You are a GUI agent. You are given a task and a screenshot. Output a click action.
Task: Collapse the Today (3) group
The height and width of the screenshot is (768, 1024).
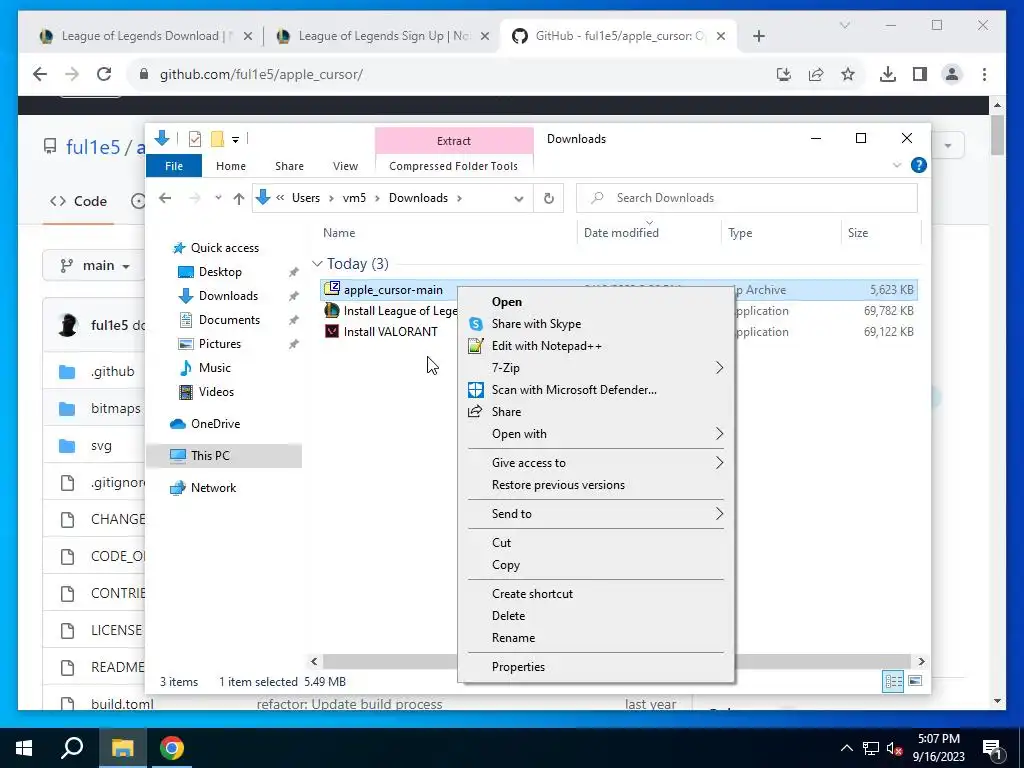pos(317,263)
